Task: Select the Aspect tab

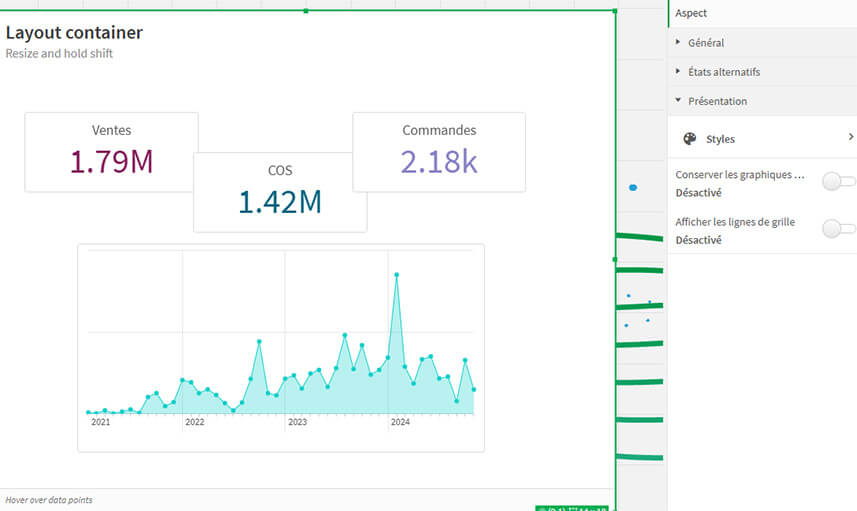Action: pos(691,13)
